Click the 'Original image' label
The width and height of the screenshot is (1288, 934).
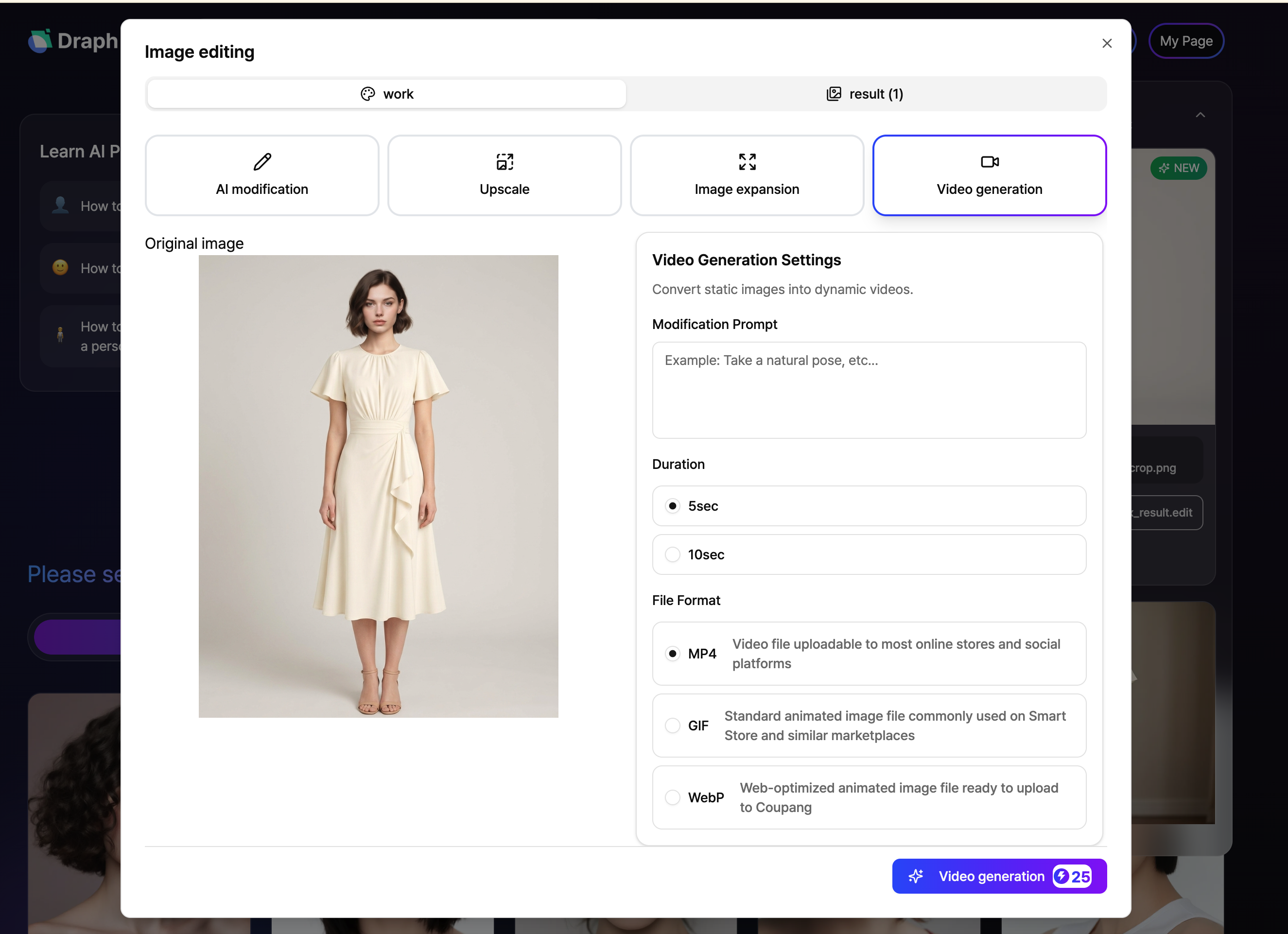pyautogui.click(x=194, y=243)
